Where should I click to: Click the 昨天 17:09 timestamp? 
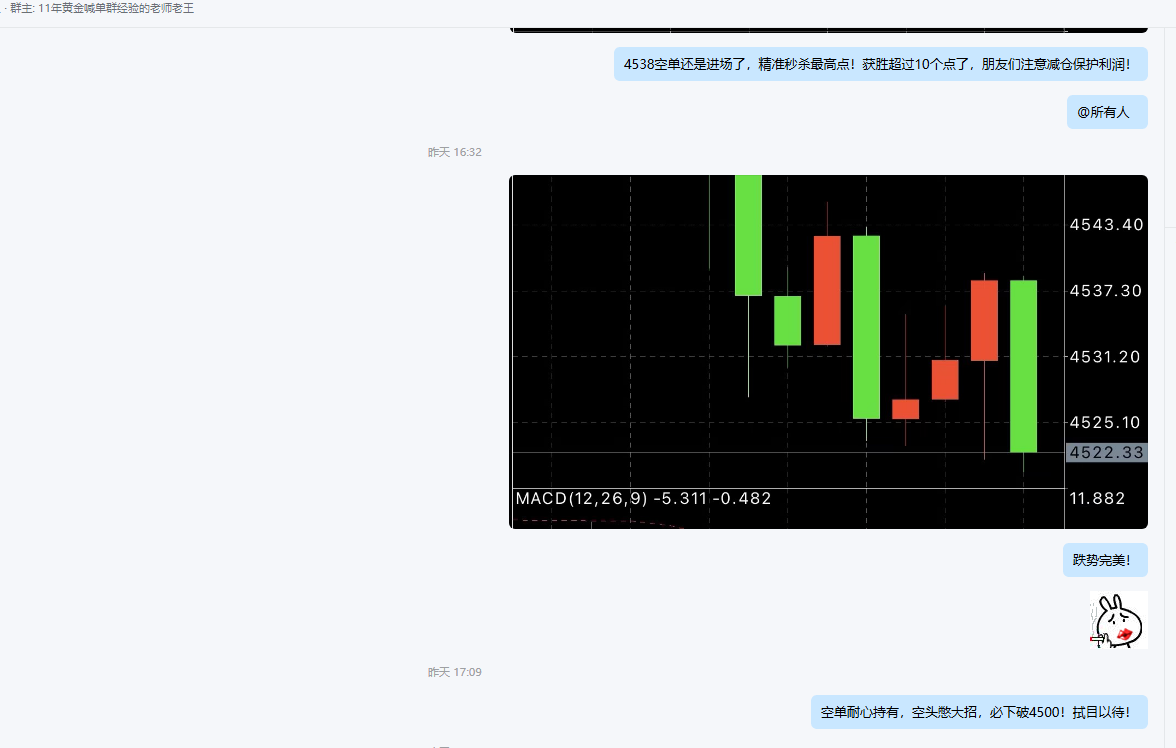[x=454, y=672]
